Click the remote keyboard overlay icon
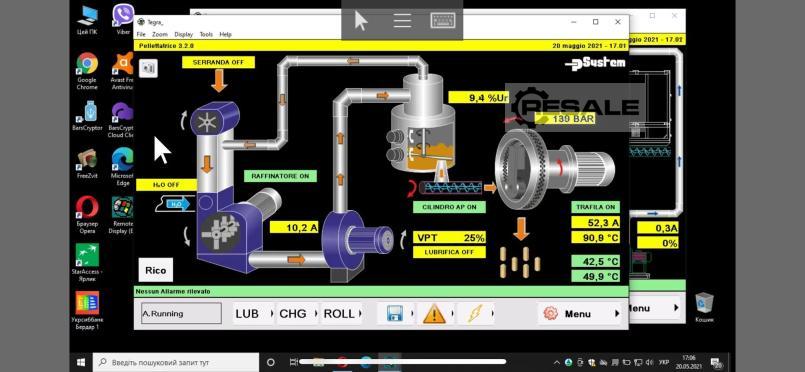 pos(443,21)
